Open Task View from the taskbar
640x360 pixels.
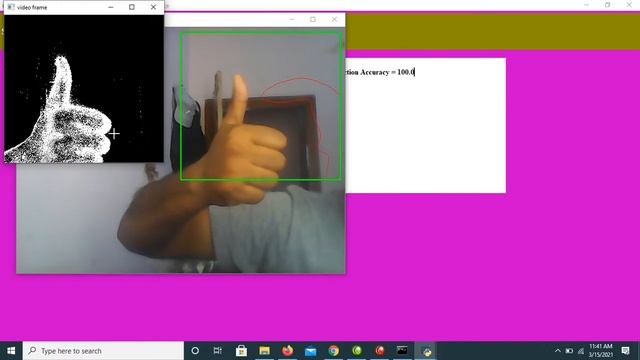pos(218,351)
